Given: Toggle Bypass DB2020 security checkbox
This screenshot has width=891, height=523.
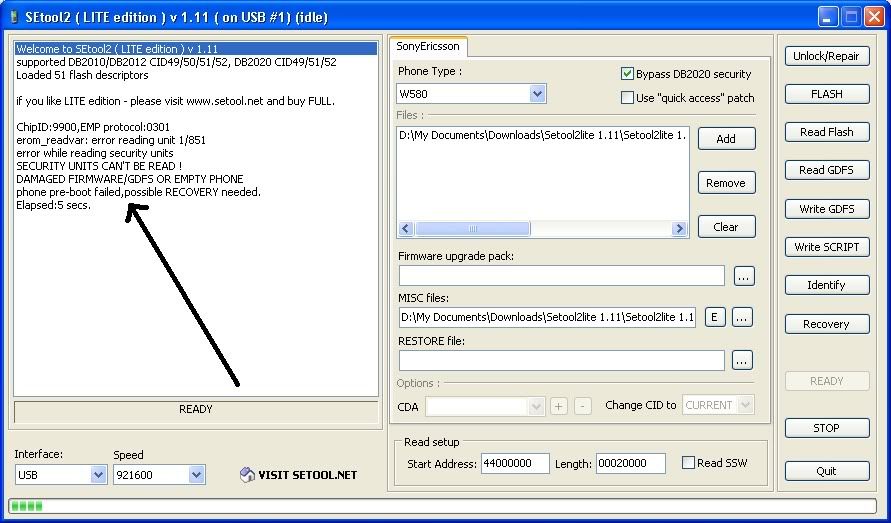Looking at the screenshot, I should [627, 74].
